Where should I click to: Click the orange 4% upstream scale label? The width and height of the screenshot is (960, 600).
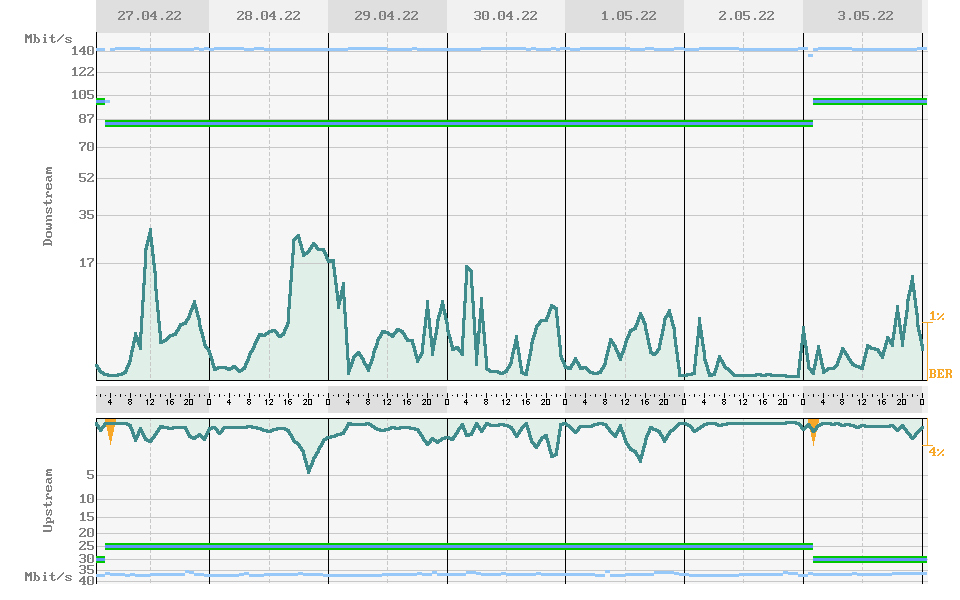(937, 452)
